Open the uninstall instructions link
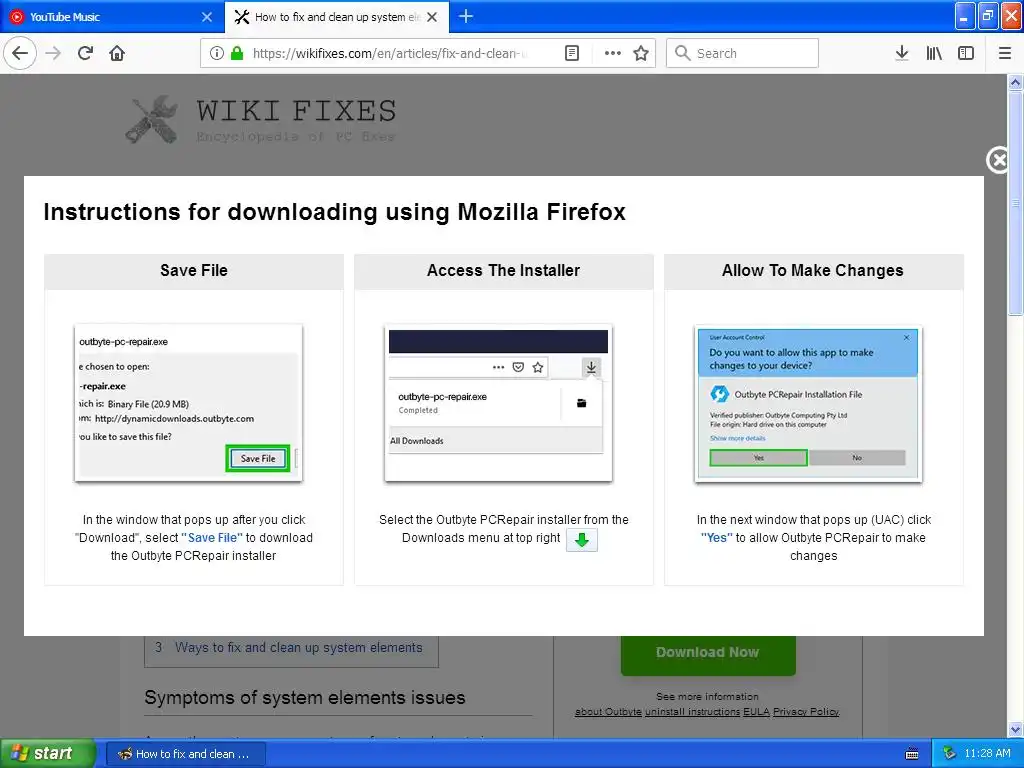The width and height of the screenshot is (1024, 768). click(x=692, y=712)
